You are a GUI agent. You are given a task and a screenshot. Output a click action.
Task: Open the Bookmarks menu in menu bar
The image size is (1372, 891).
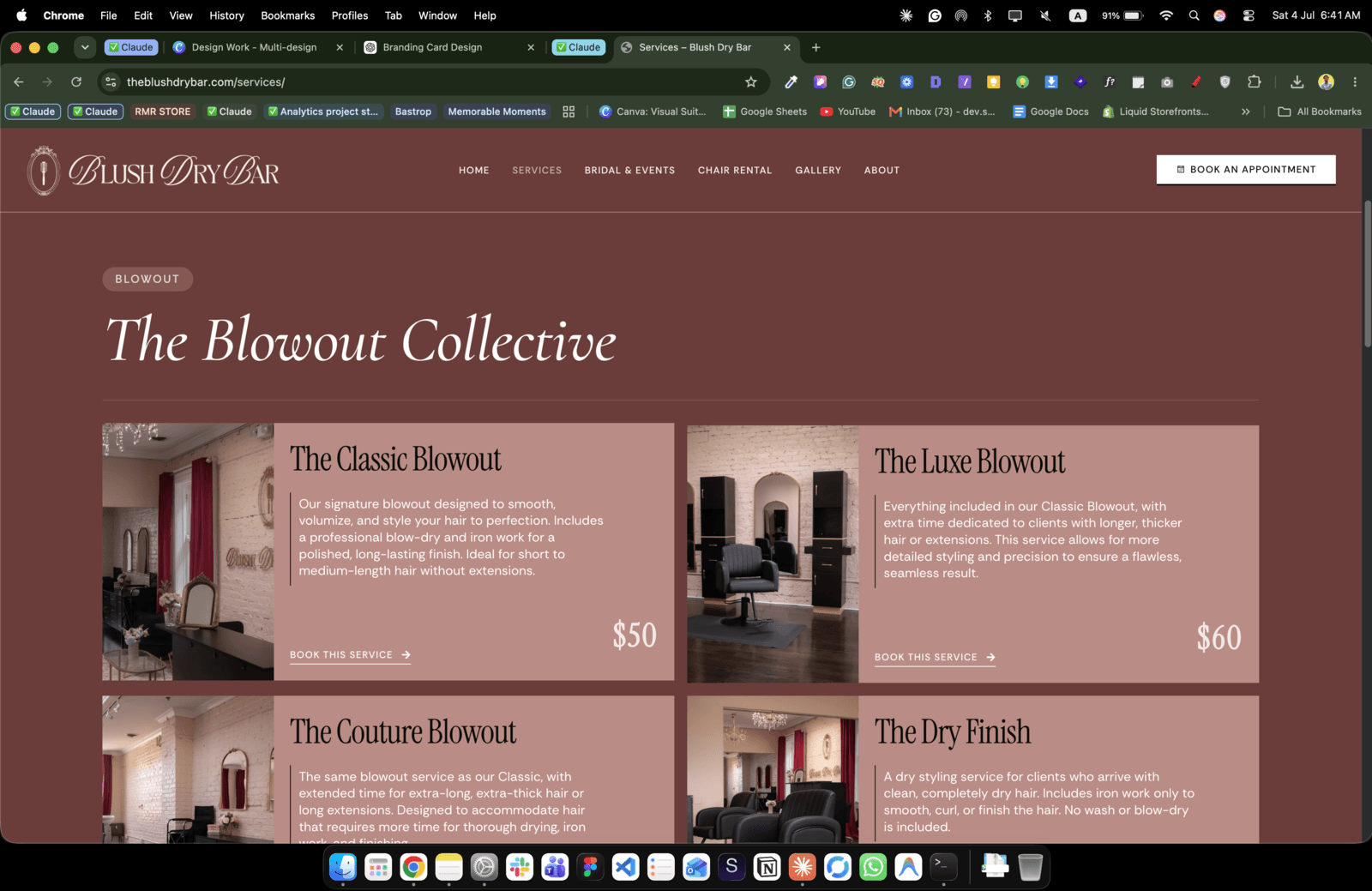pyautogui.click(x=288, y=15)
